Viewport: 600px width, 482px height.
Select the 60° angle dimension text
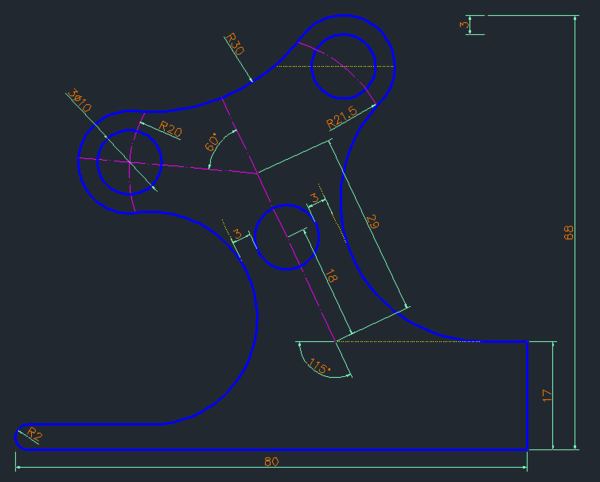(x=212, y=143)
